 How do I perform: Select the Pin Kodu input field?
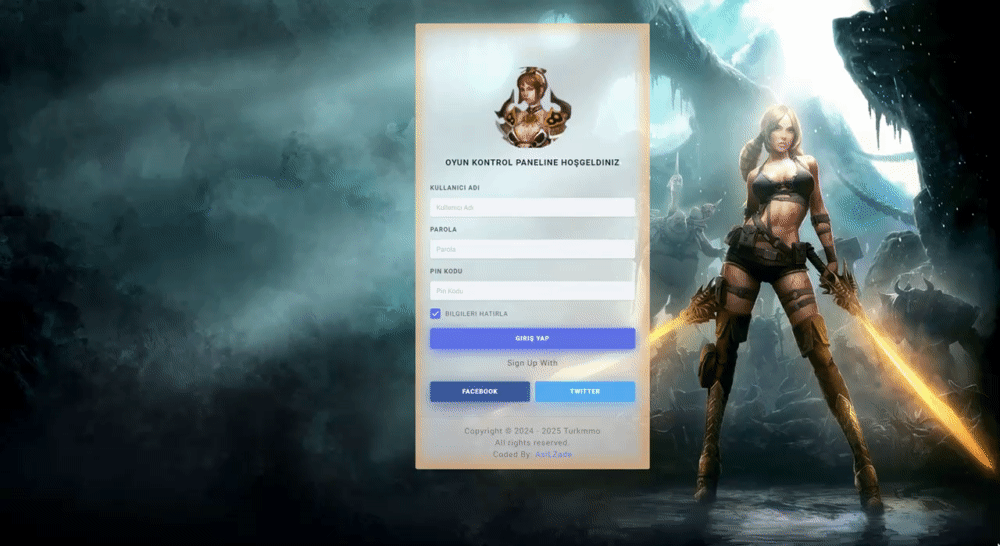pyautogui.click(x=532, y=291)
